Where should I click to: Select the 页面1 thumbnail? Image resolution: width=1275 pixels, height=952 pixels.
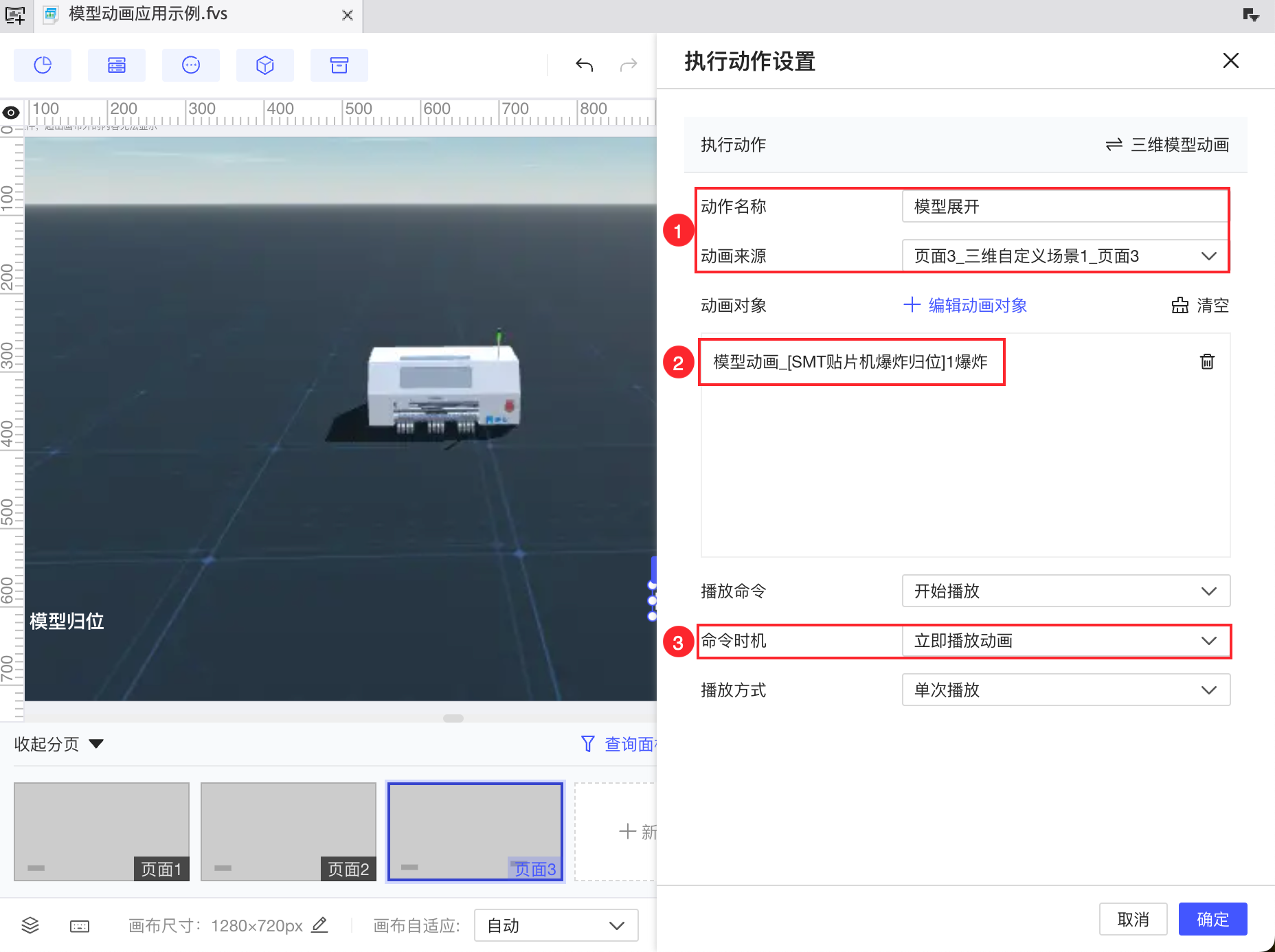pos(102,832)
